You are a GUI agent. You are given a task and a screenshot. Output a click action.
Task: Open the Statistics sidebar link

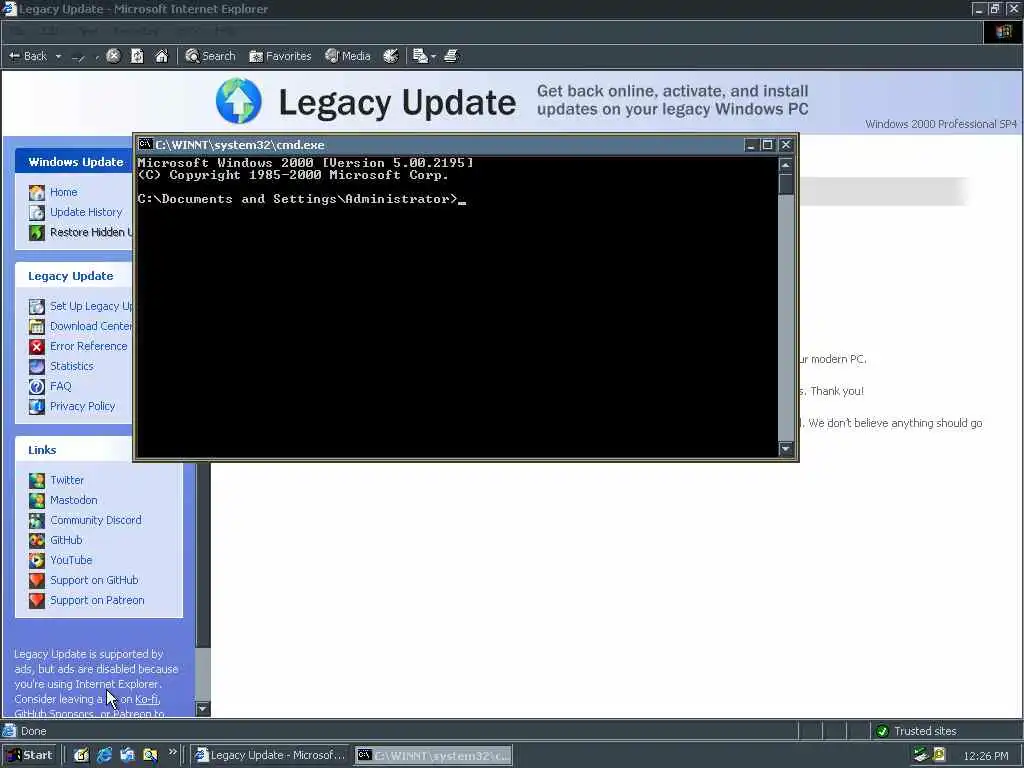coord(72,366)
